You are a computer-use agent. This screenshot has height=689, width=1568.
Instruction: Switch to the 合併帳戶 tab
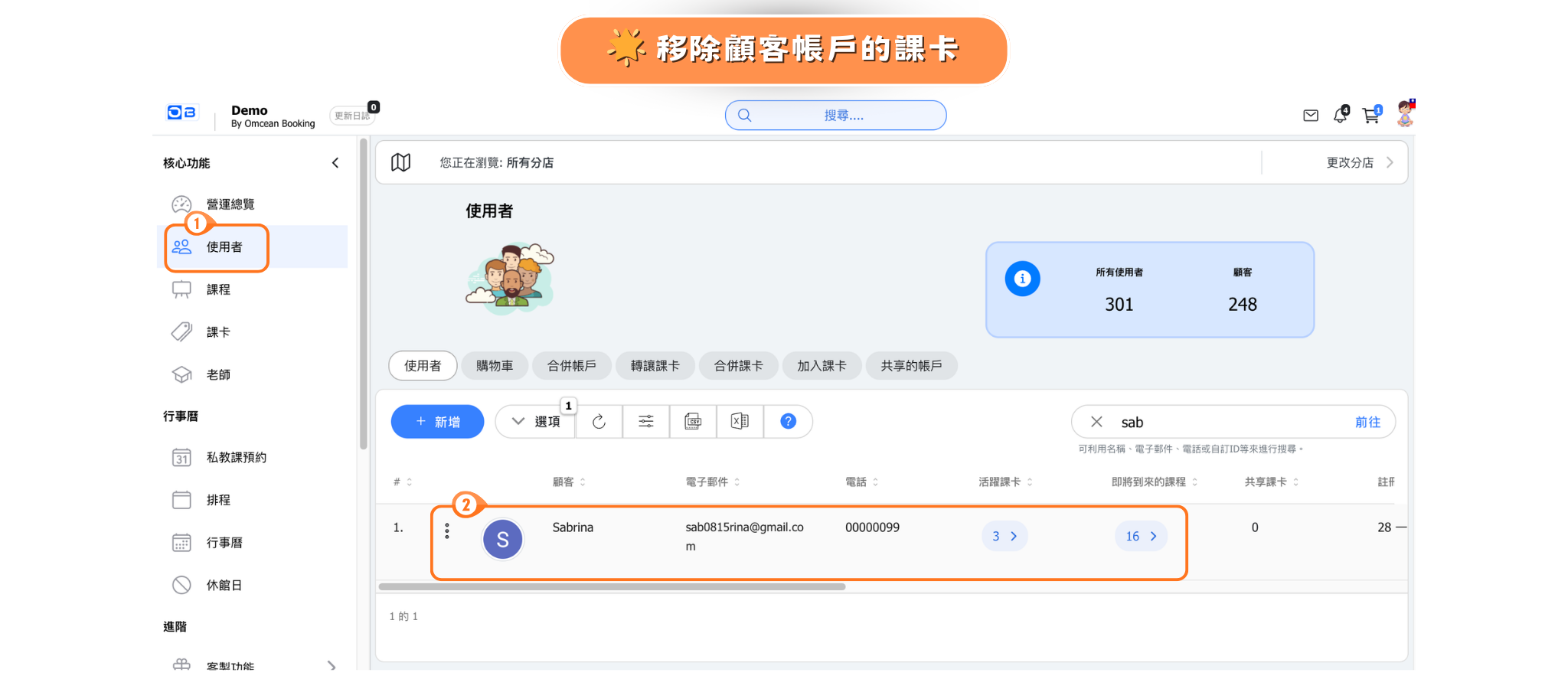[571, 366]
